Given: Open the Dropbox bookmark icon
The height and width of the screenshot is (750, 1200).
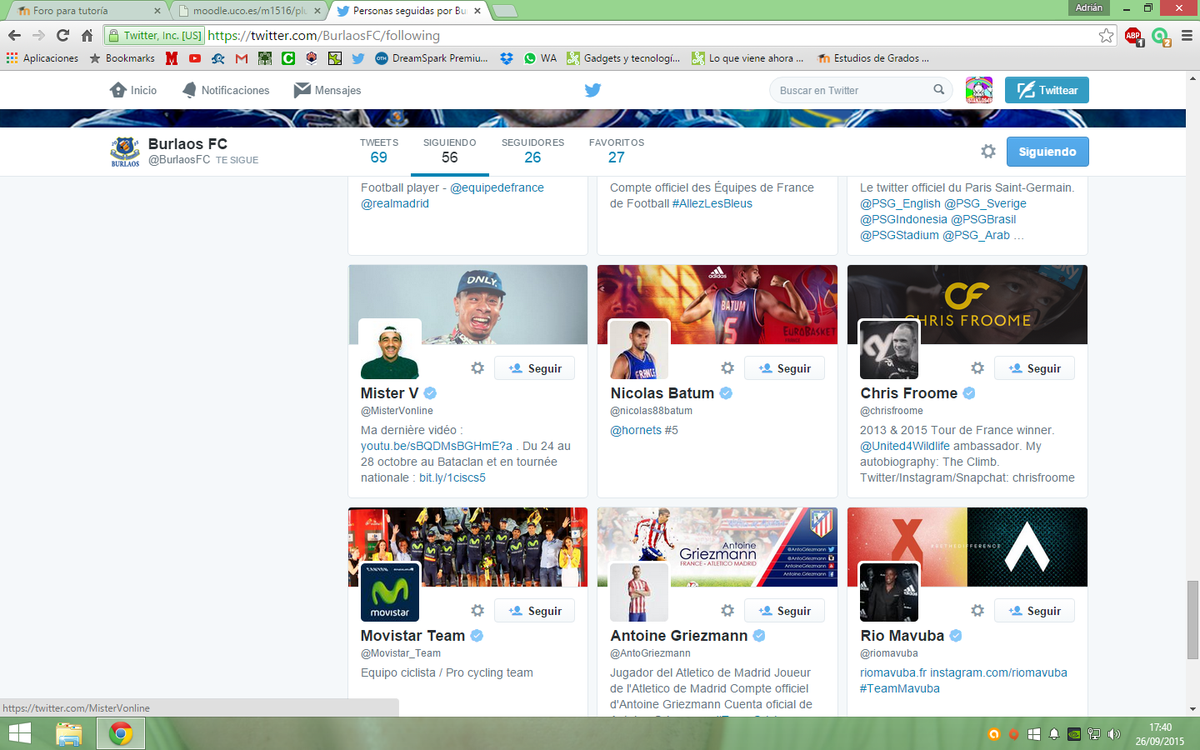Looking at the screenshot, I should coord(507,58).
